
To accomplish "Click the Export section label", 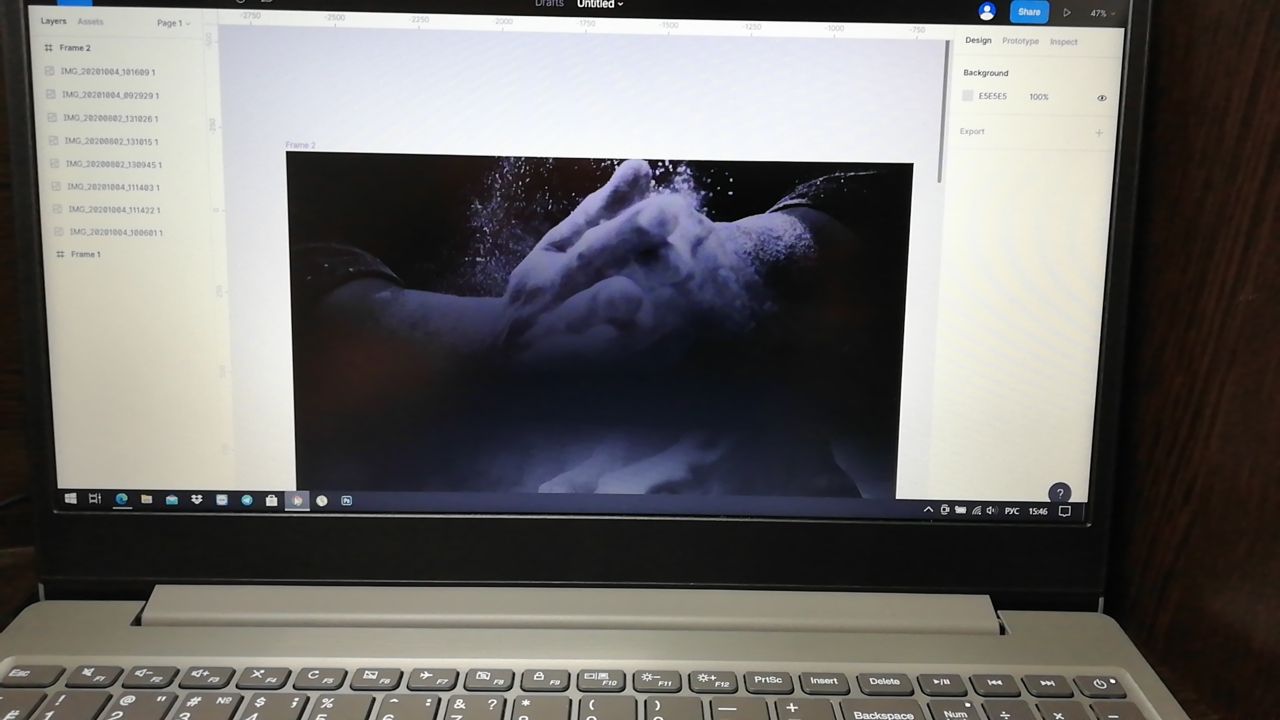I will coord(972,131).
